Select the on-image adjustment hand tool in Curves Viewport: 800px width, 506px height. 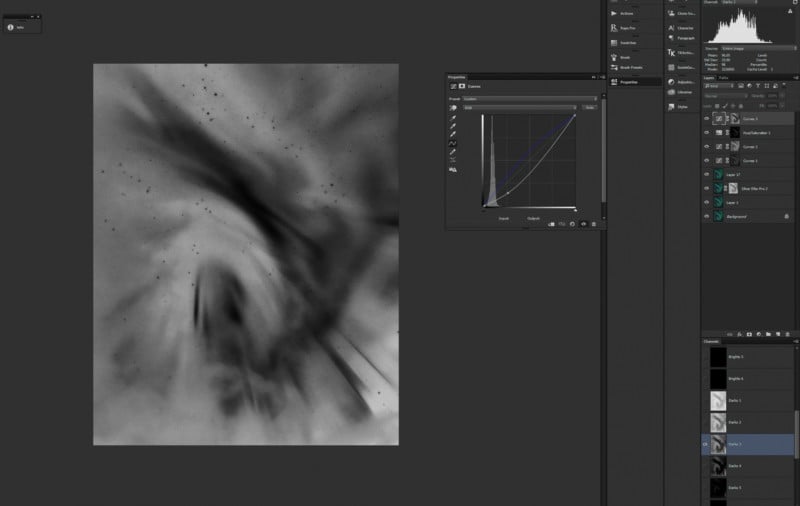point(454,108)
